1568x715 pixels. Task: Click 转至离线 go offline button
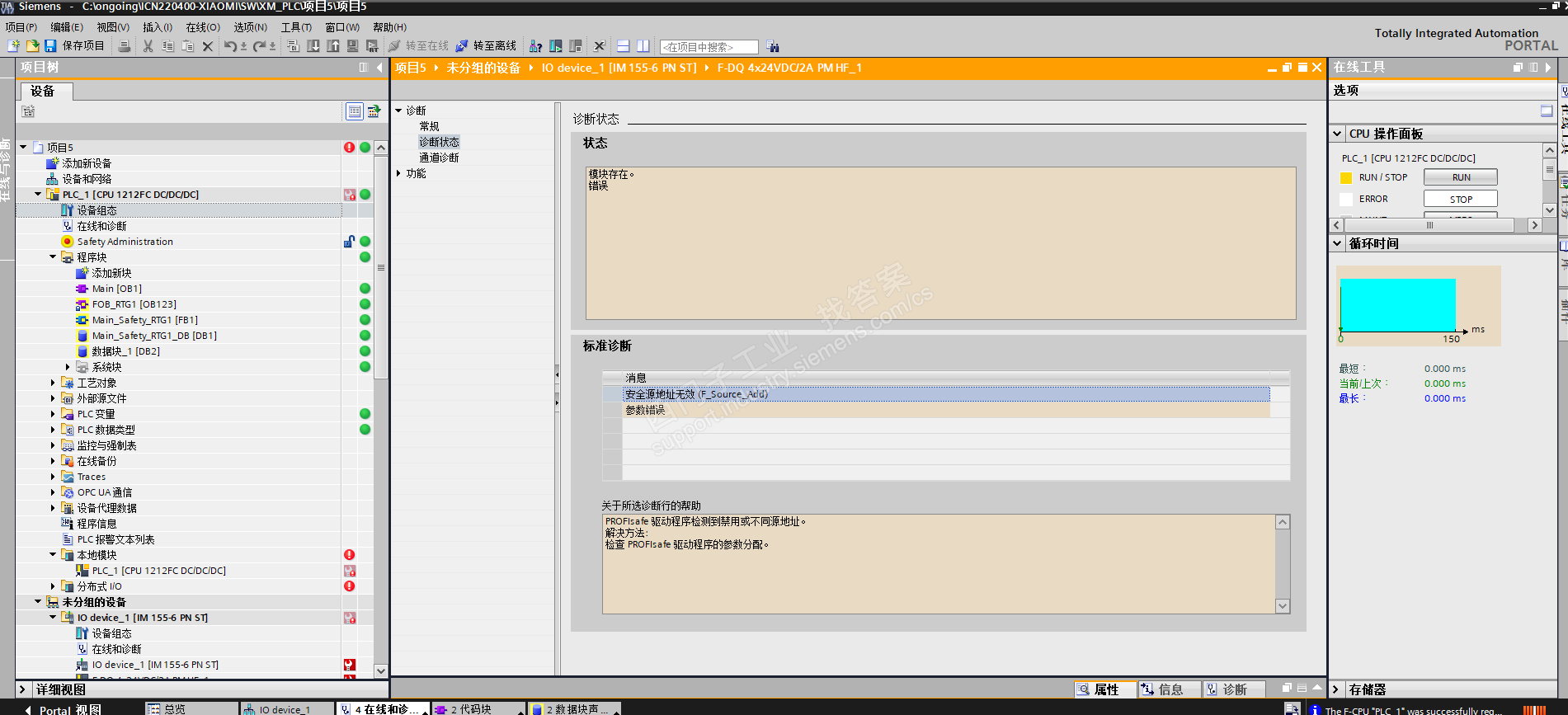pyautogui.click(x=486, y=46)
